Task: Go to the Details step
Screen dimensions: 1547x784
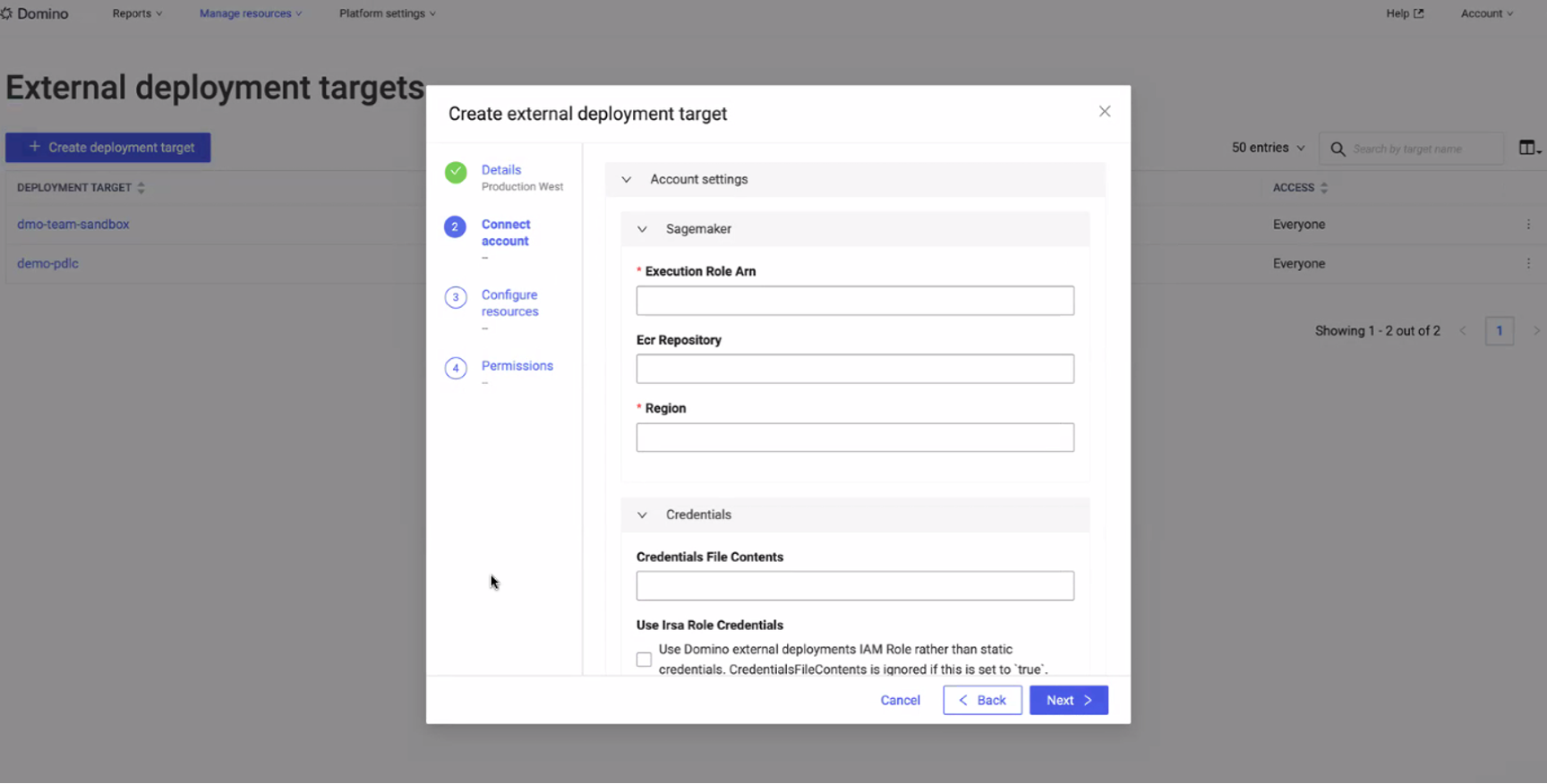Action: 501,170
